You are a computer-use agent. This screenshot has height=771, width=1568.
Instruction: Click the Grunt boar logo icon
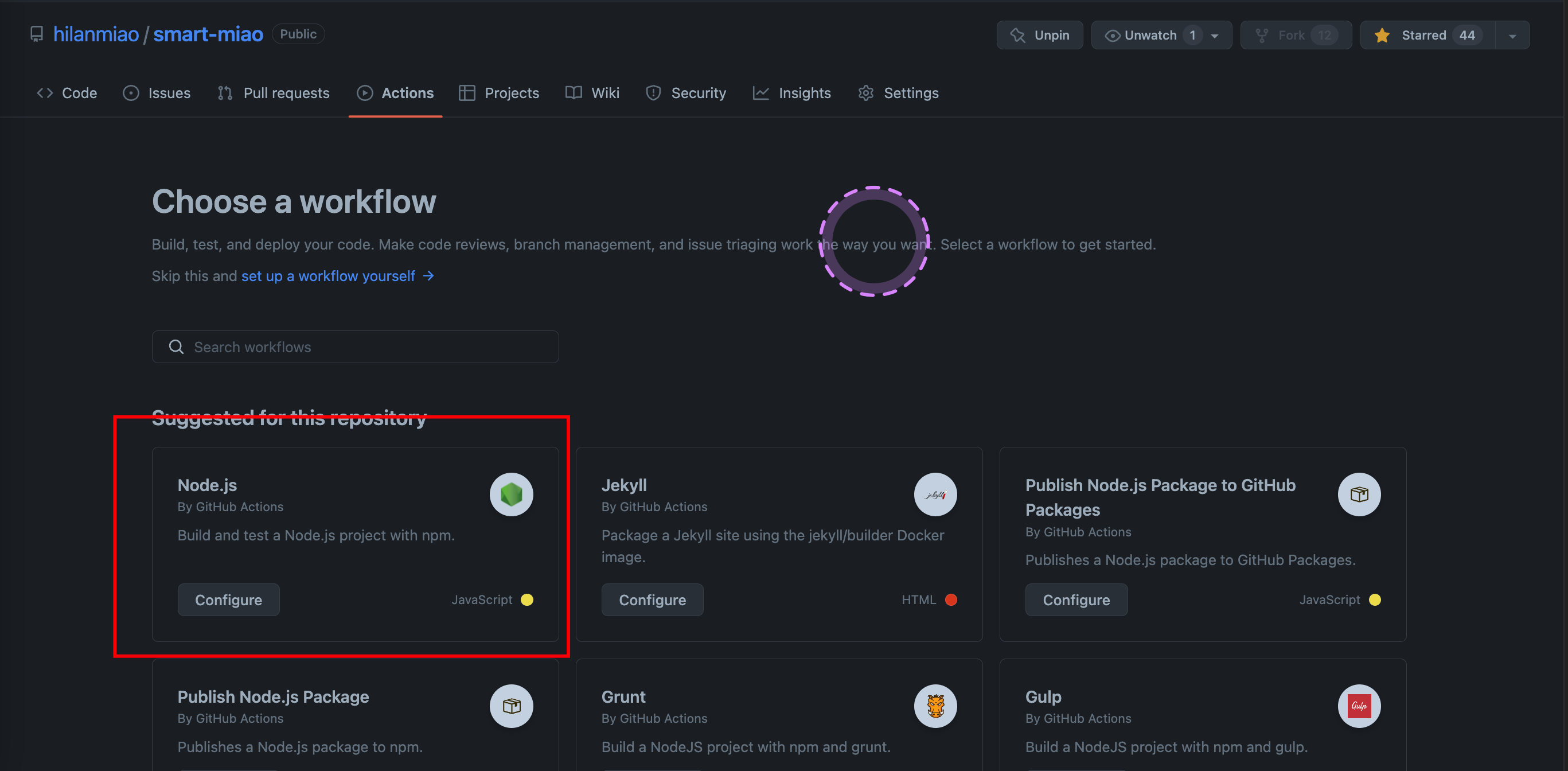click(x=935, y=706)
